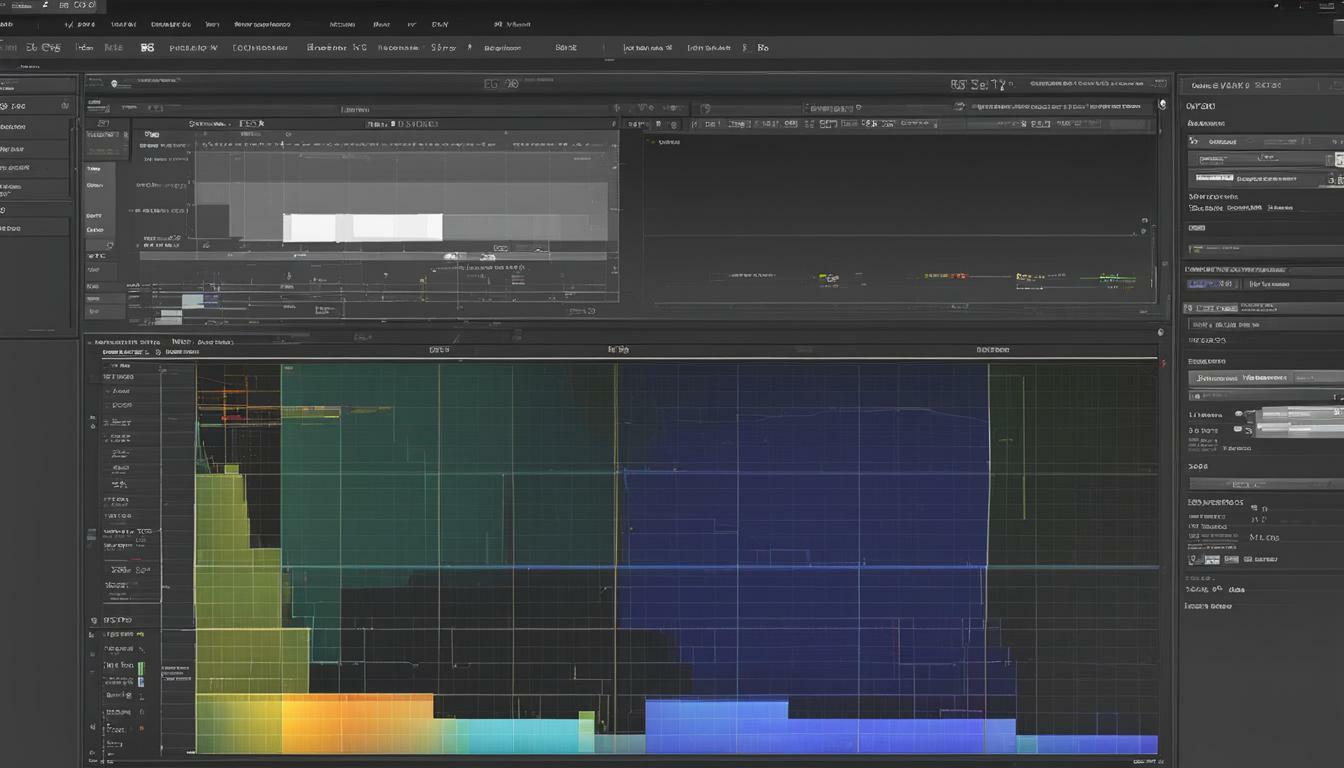Toggle the second small round switch beside right-panel sliders
Screen dimensions: 1344x768
point(1238,429)
